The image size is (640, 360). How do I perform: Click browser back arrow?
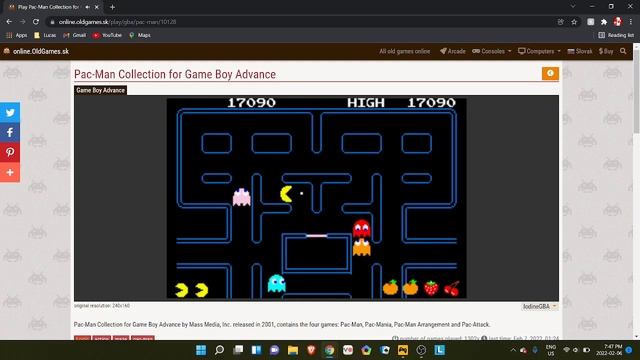click(9, 22)
